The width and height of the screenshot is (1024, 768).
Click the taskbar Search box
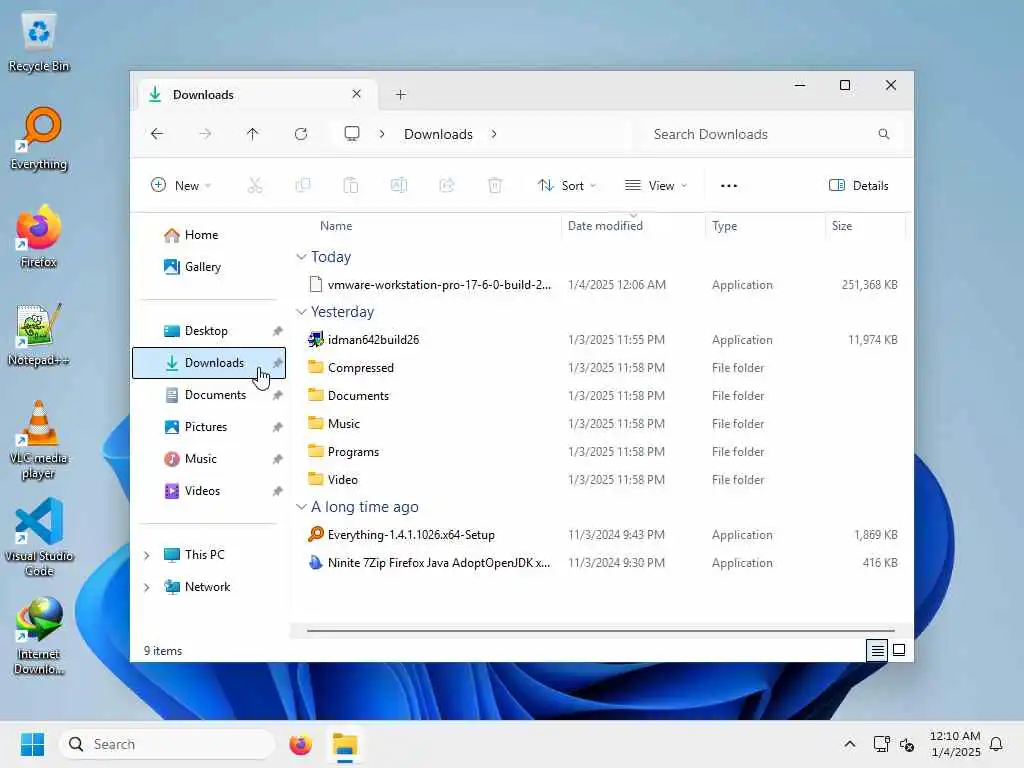coord(167,744)
